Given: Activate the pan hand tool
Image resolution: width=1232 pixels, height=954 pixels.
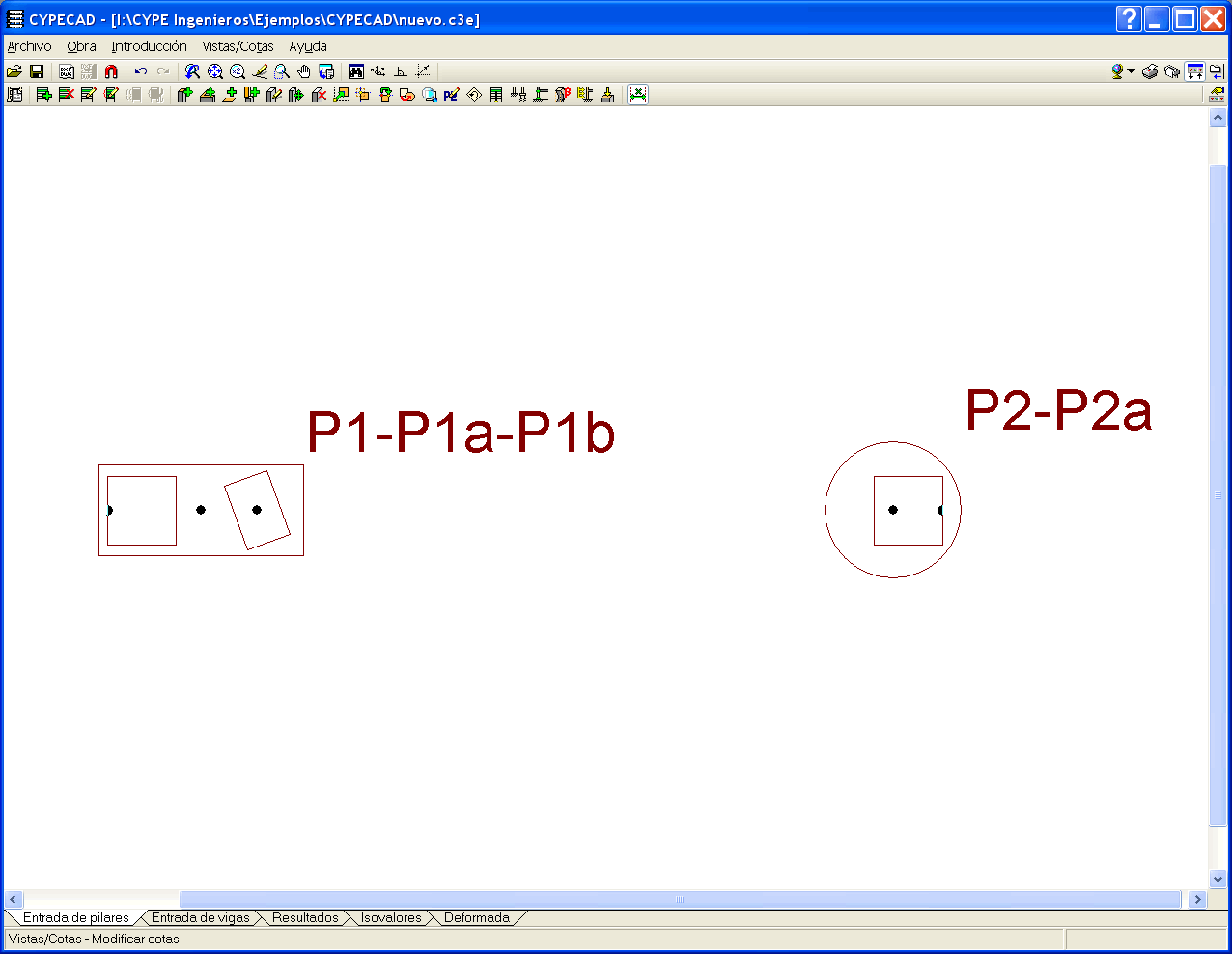Looking at the screenshot, I should (x=304, y=71).
